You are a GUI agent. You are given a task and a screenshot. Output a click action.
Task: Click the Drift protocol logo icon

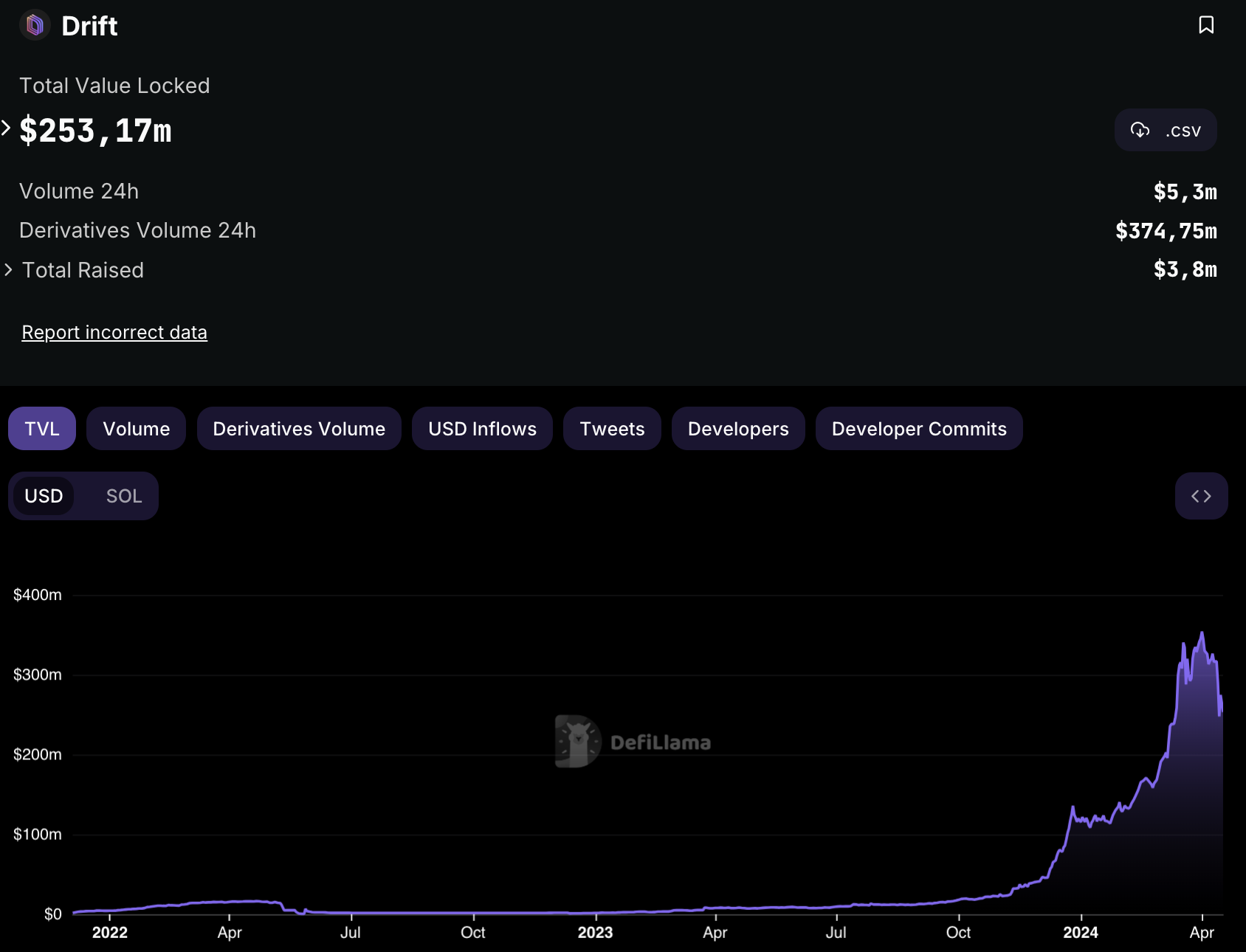click(34, 26)
